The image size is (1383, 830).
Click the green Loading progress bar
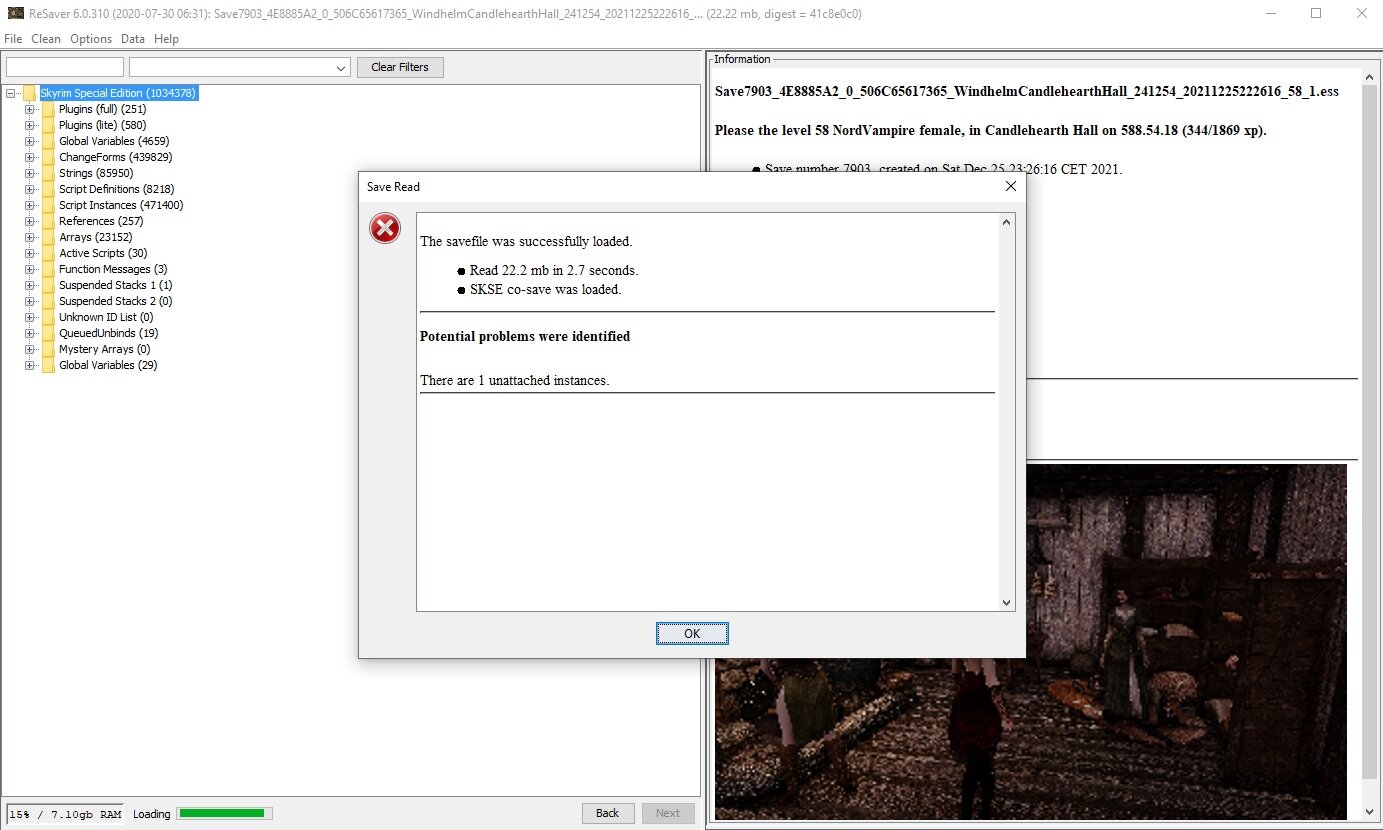click(x=225, y=814)
